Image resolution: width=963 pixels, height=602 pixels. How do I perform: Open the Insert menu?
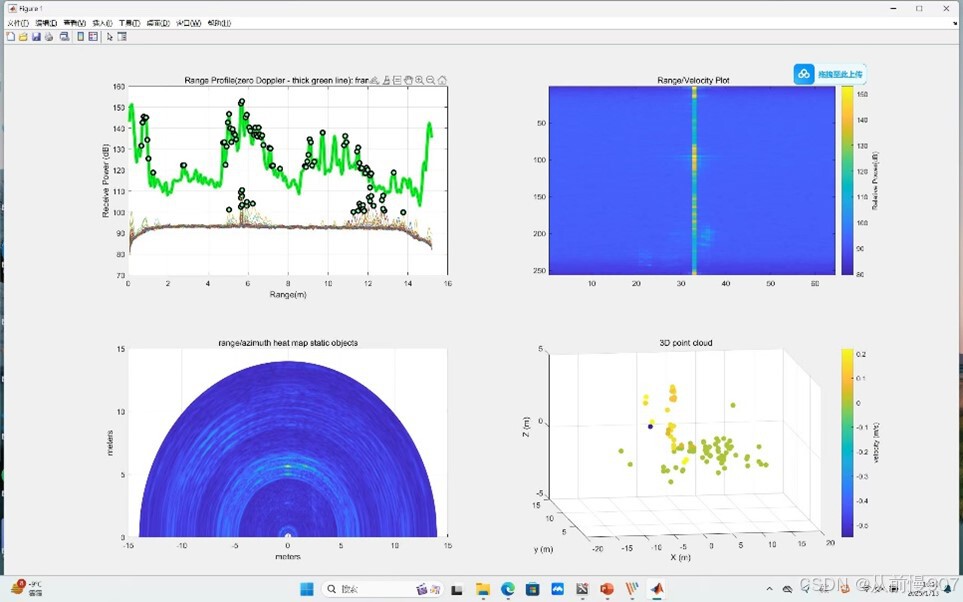[x=103, y=23]
